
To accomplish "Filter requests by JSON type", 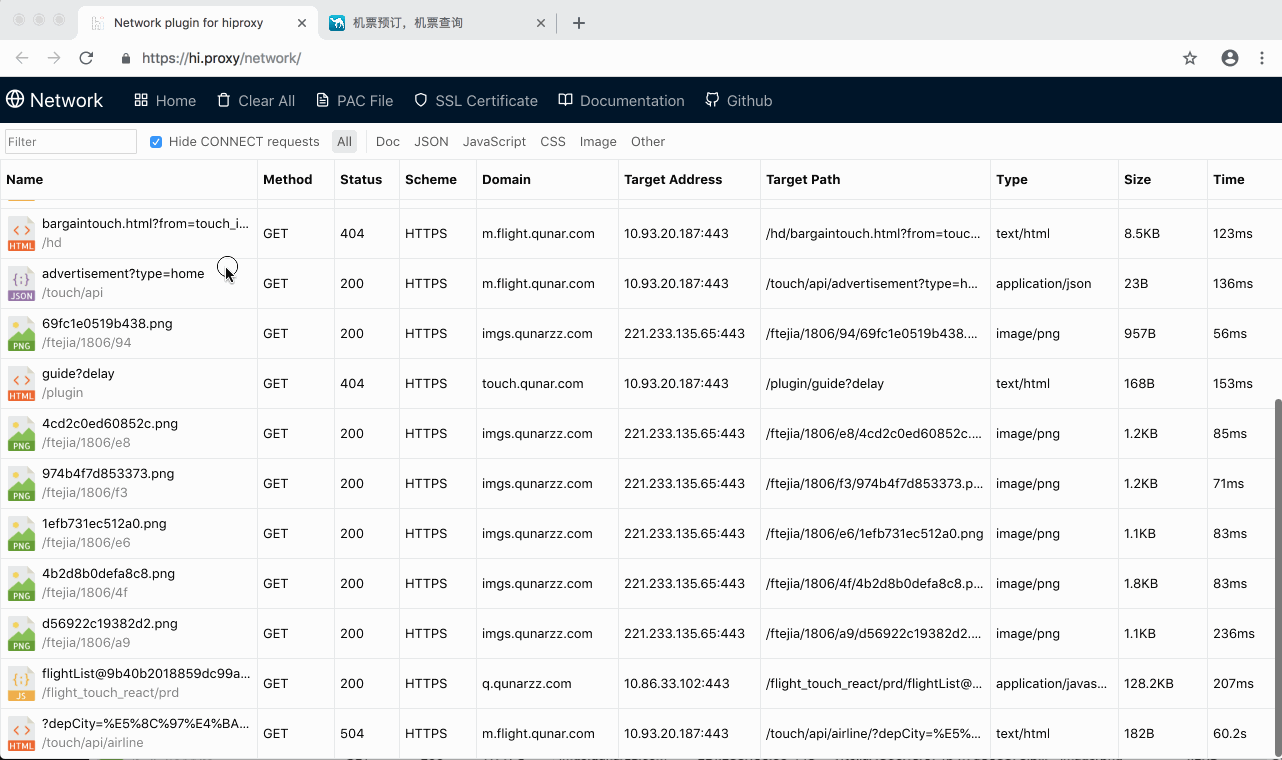I will [431, 142].
